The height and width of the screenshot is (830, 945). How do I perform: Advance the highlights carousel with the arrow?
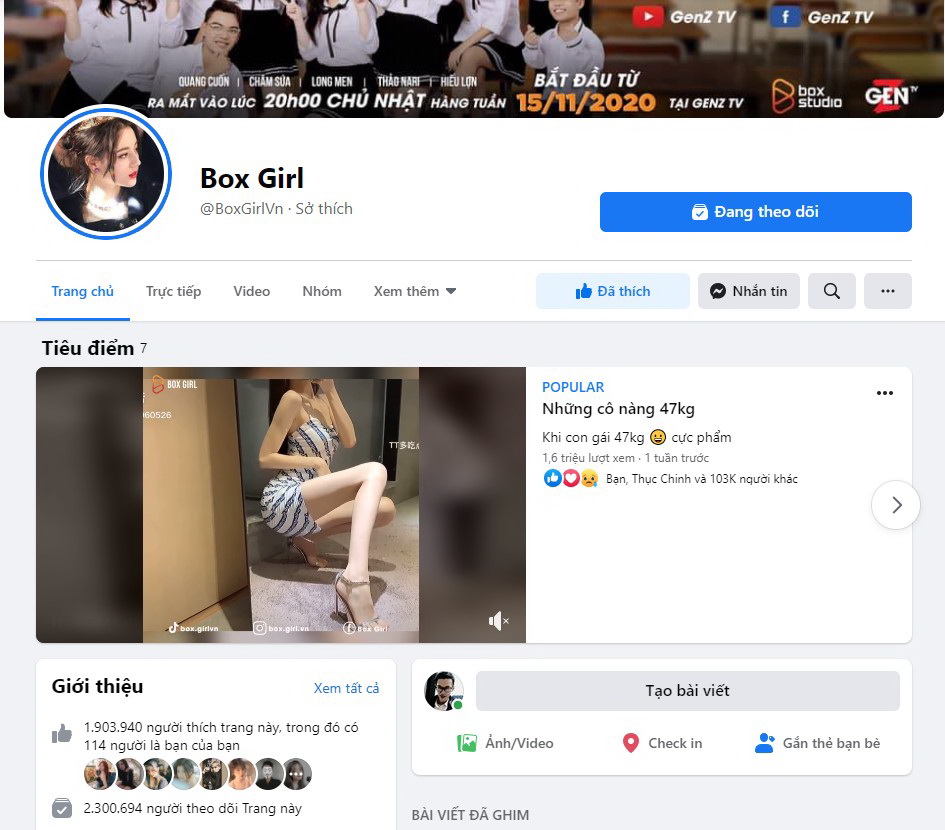tap(896, 505)
